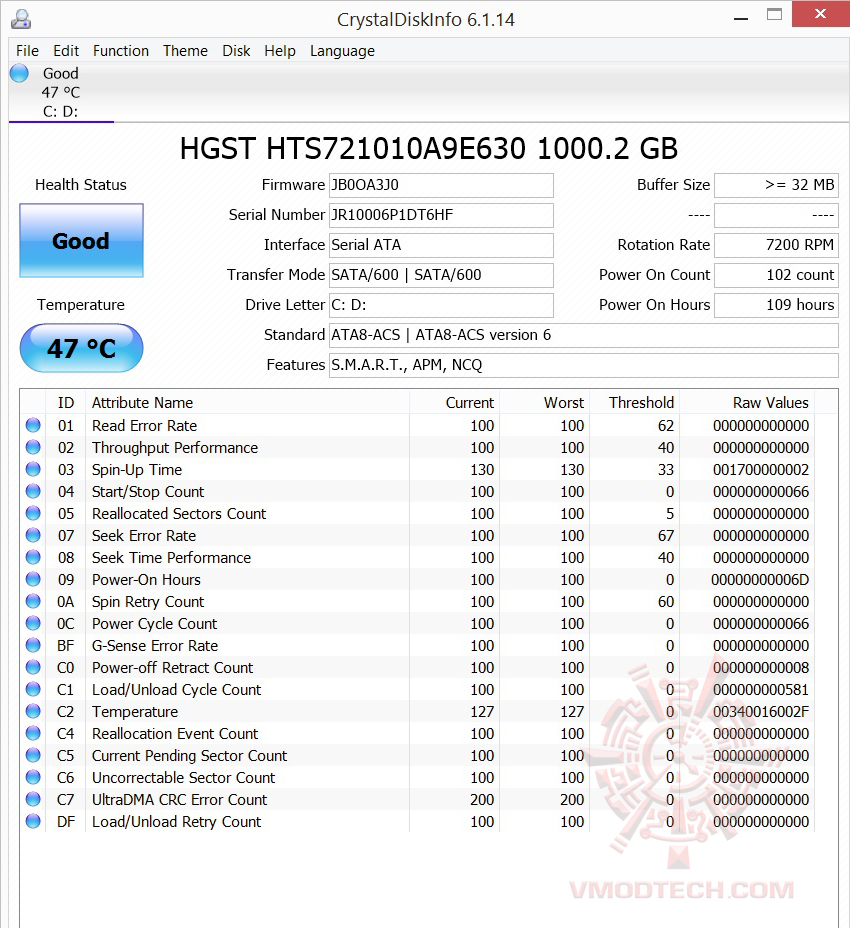Click status icon of Spin-Up Time row
Viewport: 850px width, 928px height.
click(33, 469)
